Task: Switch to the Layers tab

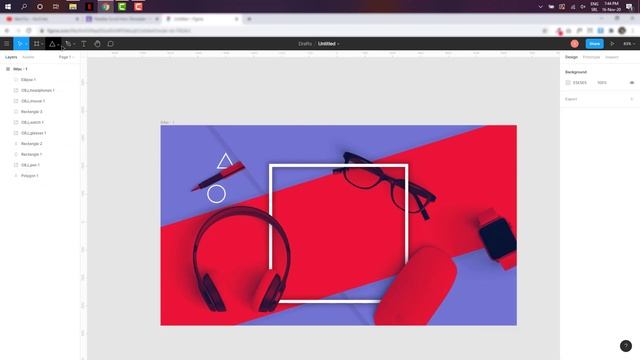Action: (x=11, y=57)
